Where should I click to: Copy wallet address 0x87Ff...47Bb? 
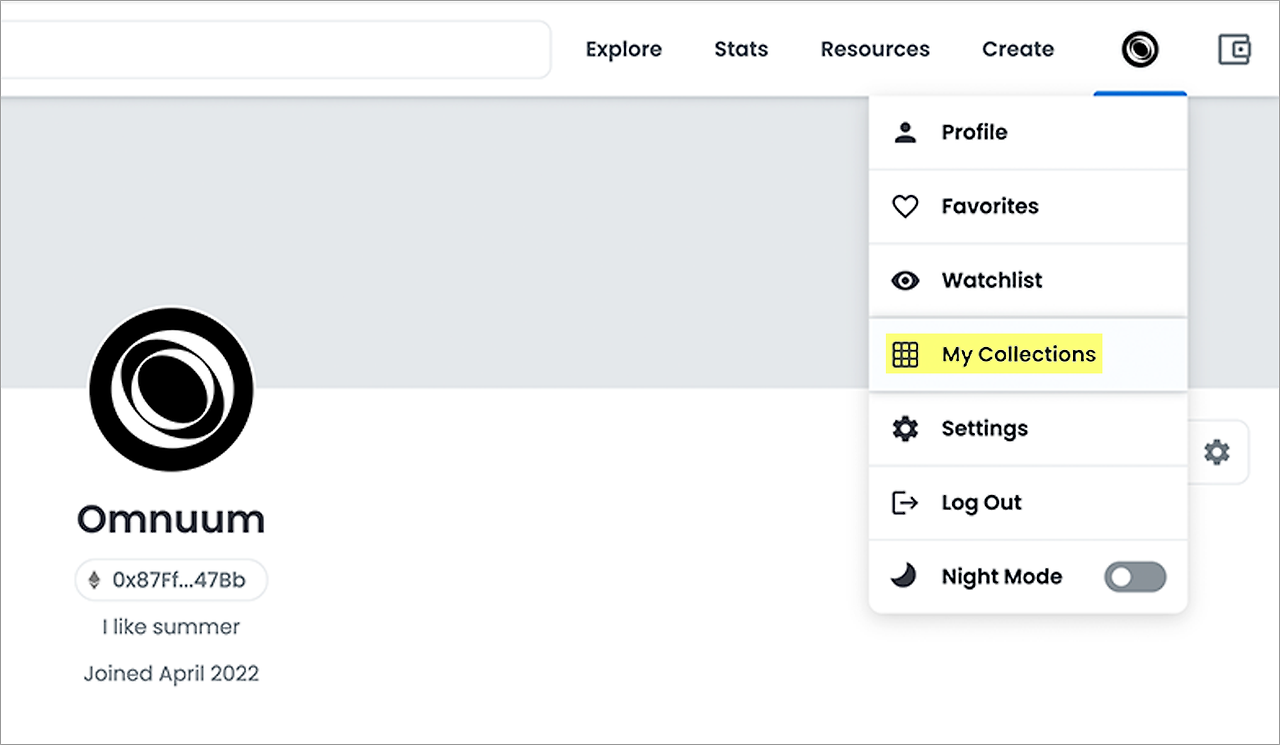tap(171, 580)
